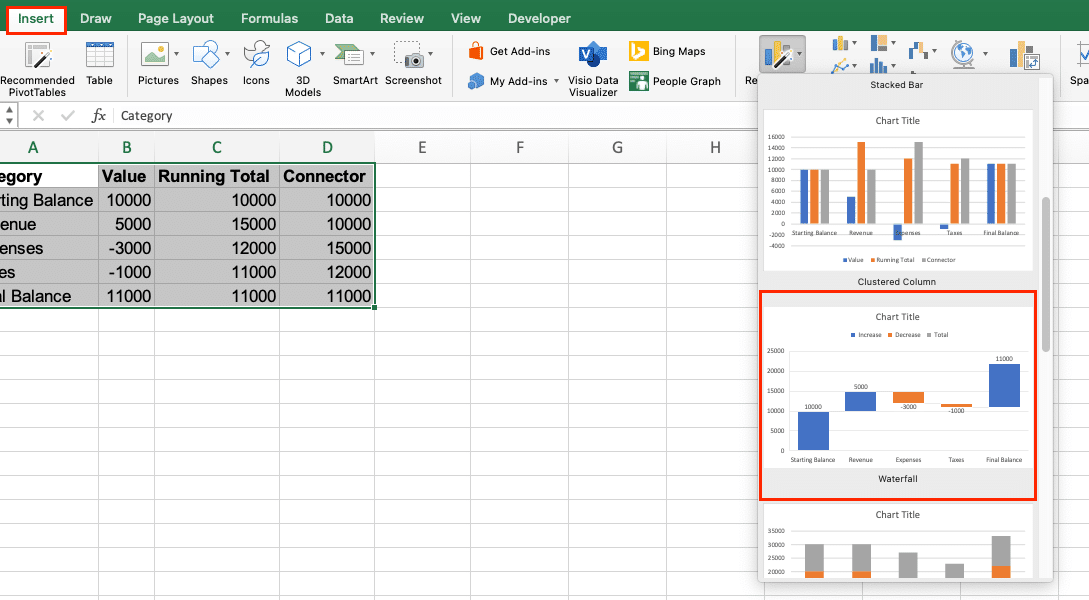Launch Visio Data Visualizer
Image resolution: width=1089 pixels, height=600 pixels.
[592, 68]
